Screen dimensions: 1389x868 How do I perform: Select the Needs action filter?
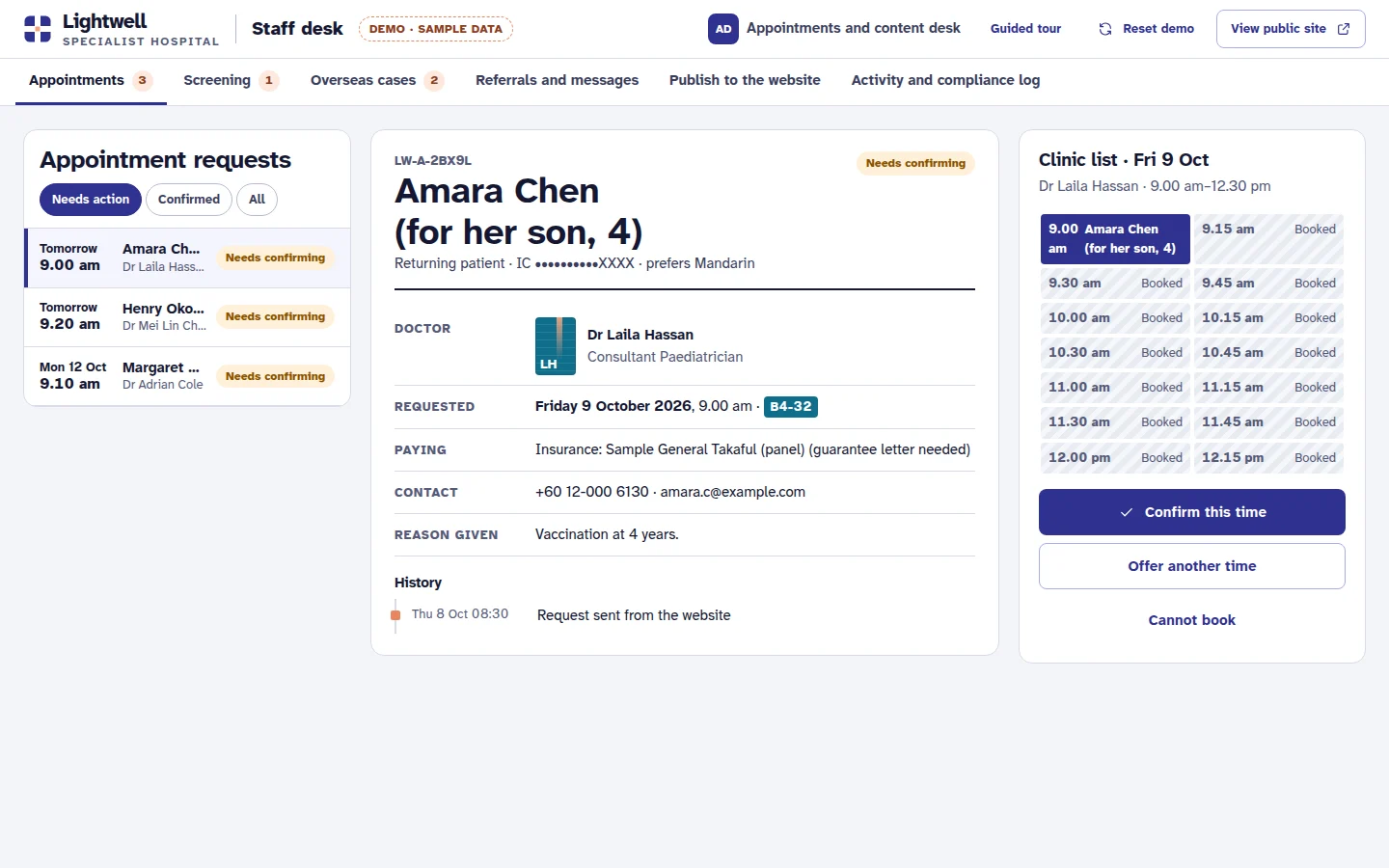tap(91, 200)
